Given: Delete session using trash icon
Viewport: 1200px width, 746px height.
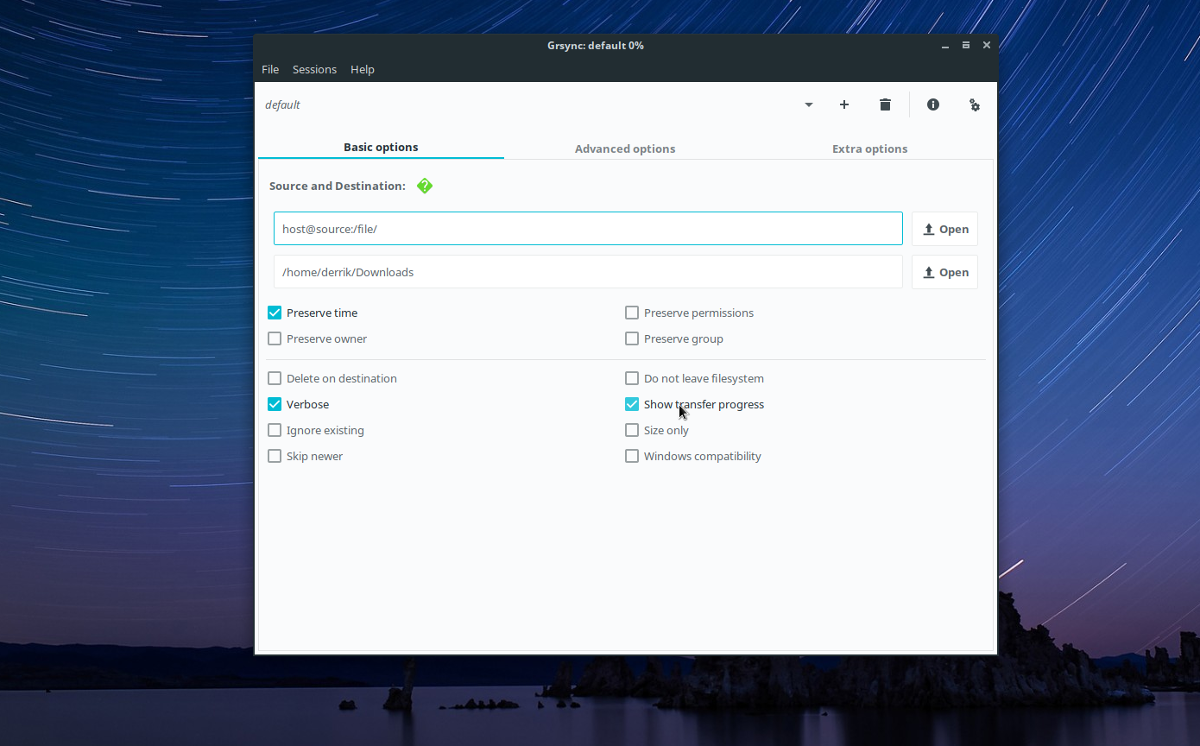Looking at the screenshot, I should 885,105.
